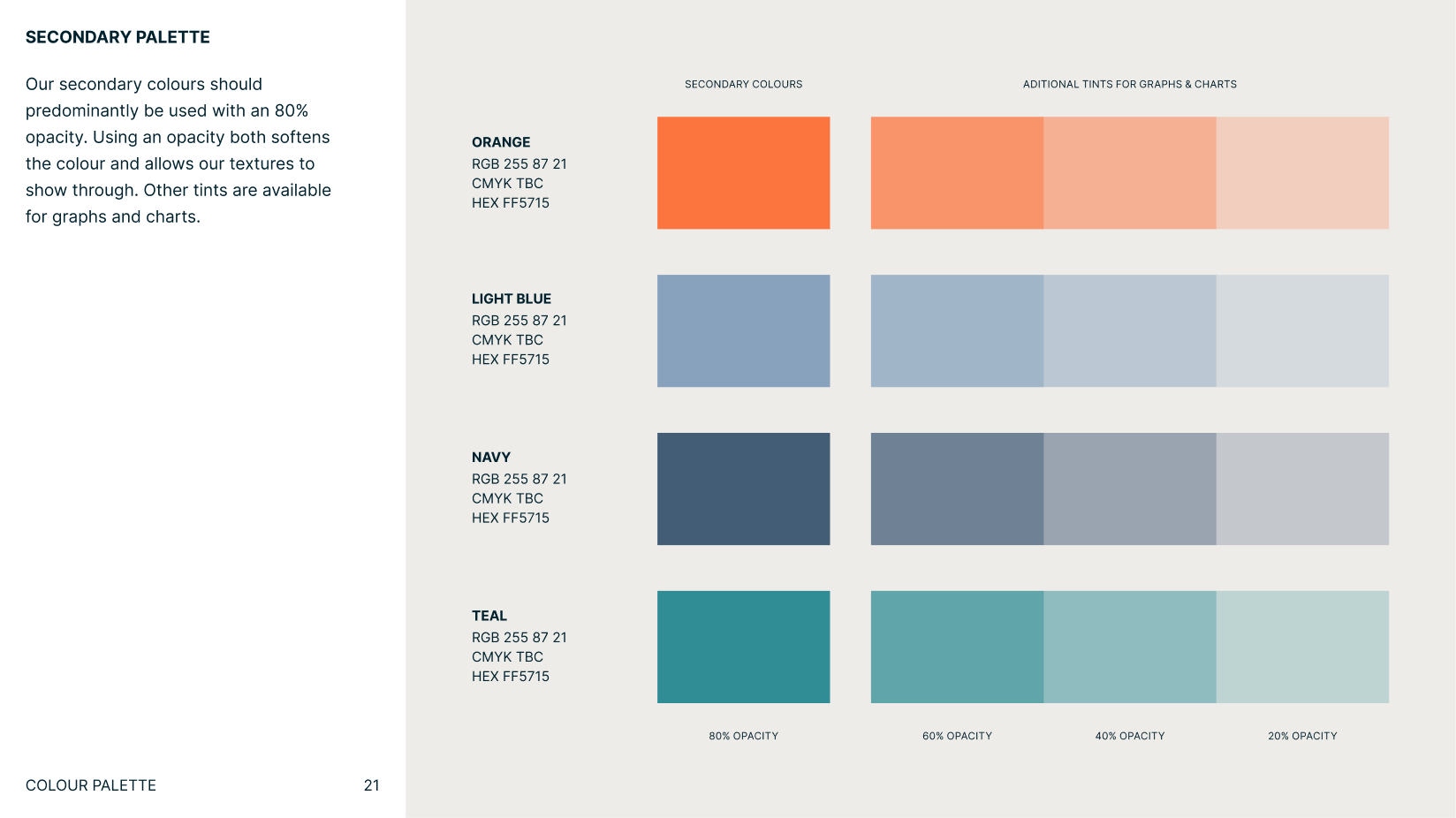Click the page number 21
This screenshot has height=818, width=1456.
(372, 785)
